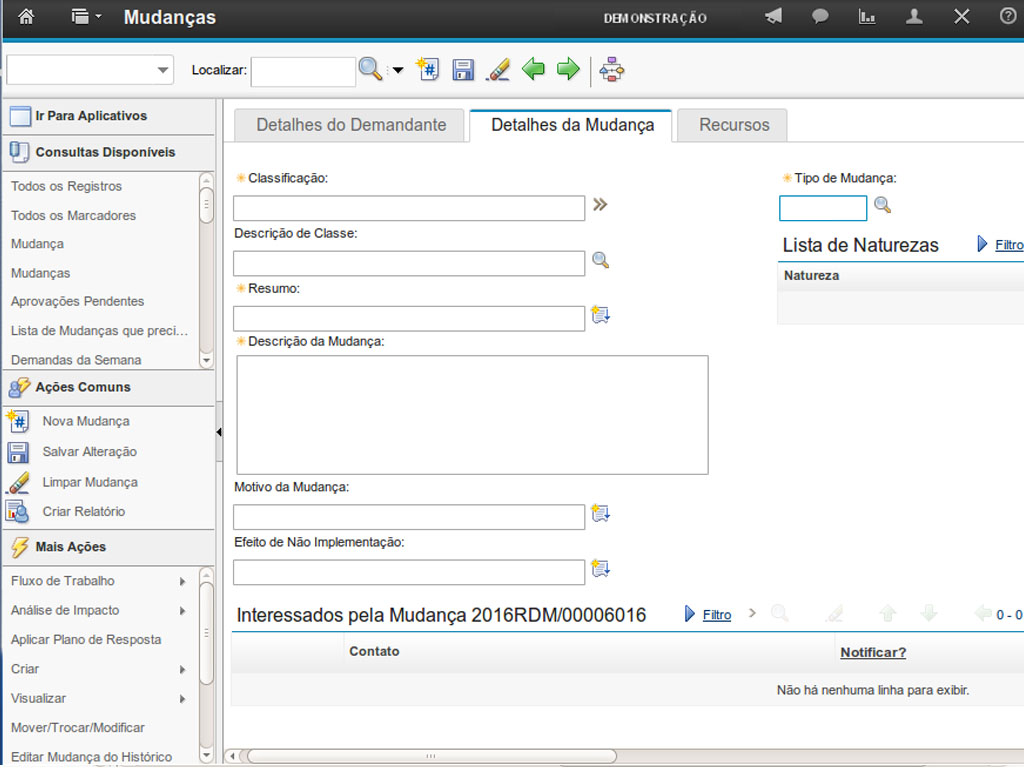The image size is (1024, 768).
Task: Click the new record toolbar icon
Action: 428,69
